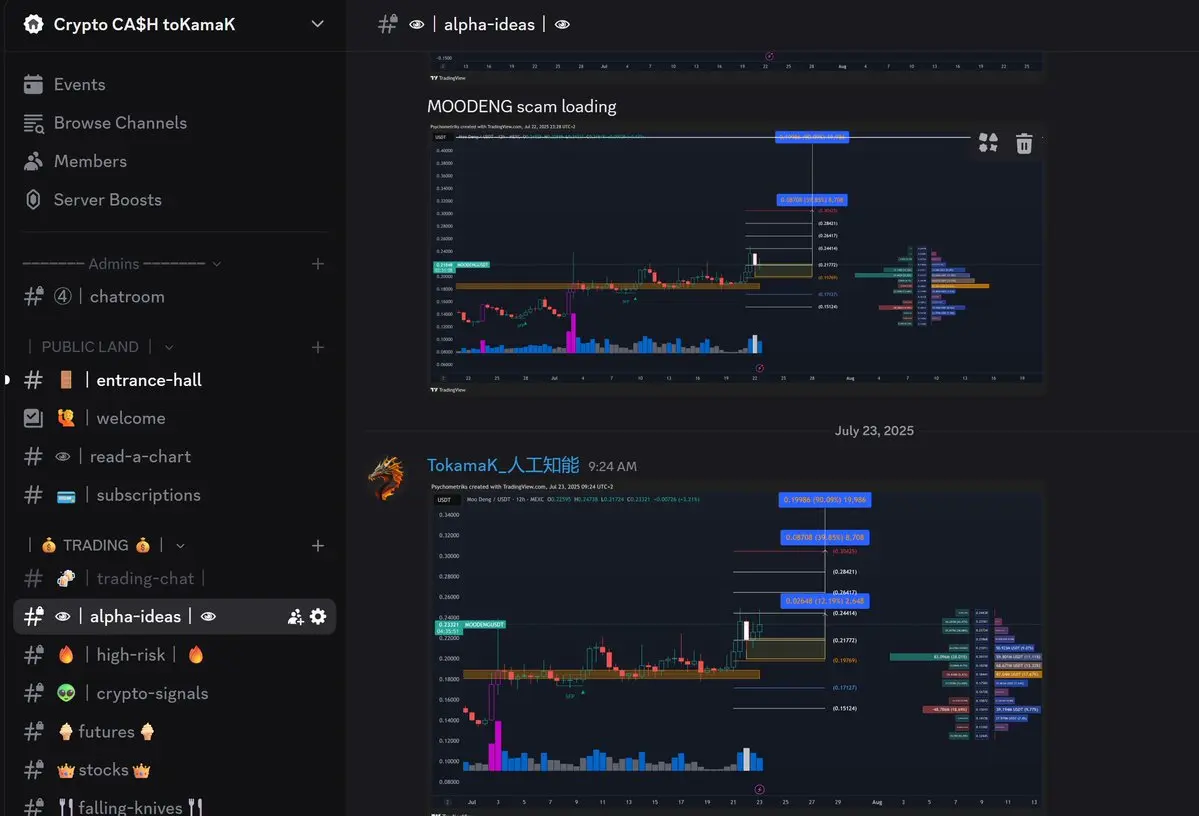Open alpha-ideas channel settings gear

318,616
